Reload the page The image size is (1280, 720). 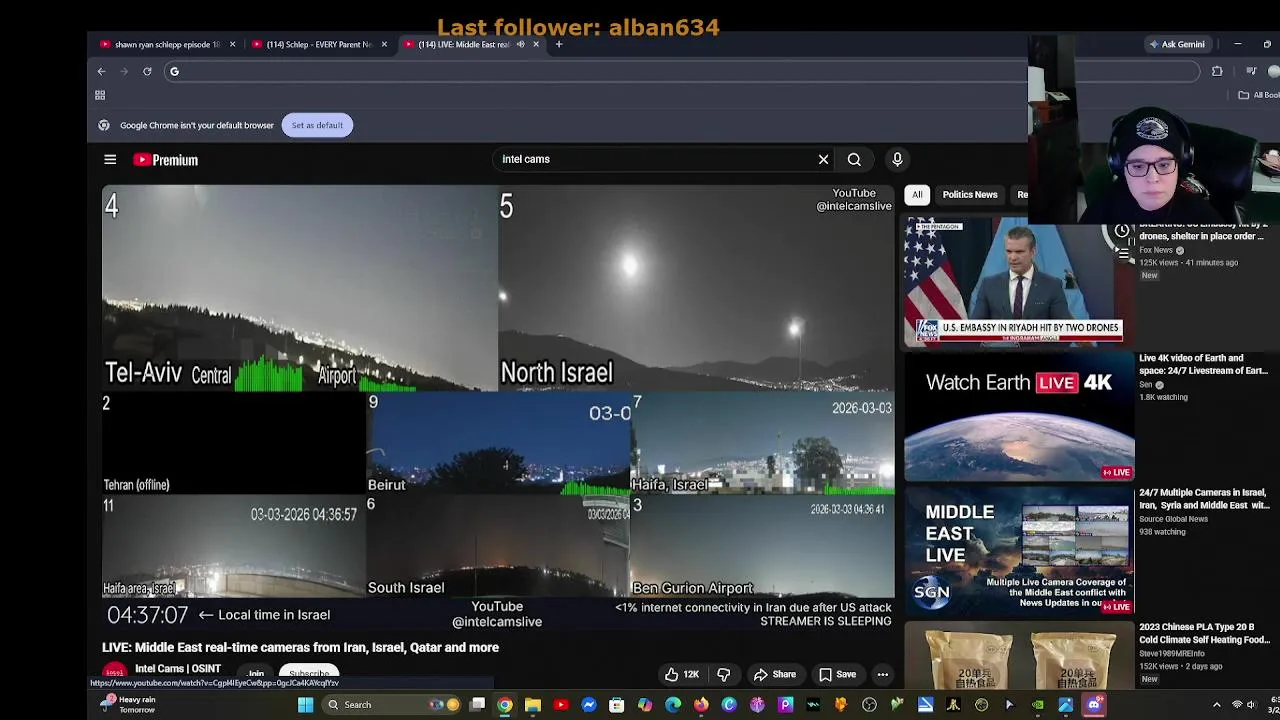(147, 71)
